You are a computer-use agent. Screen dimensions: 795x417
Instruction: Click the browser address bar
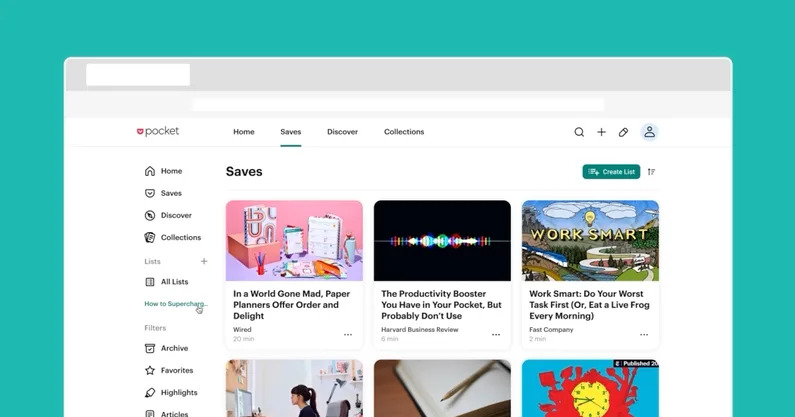pyautogui.click(x=398, y=105)
